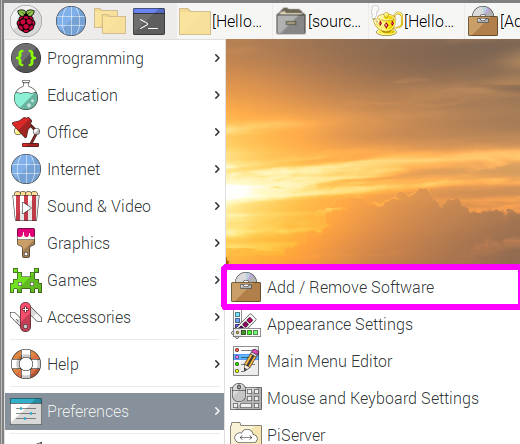The height and width of the screenshot is (444, 520).
Task: Switch to the [sourc... taskbar window
Action: point(320,22)
